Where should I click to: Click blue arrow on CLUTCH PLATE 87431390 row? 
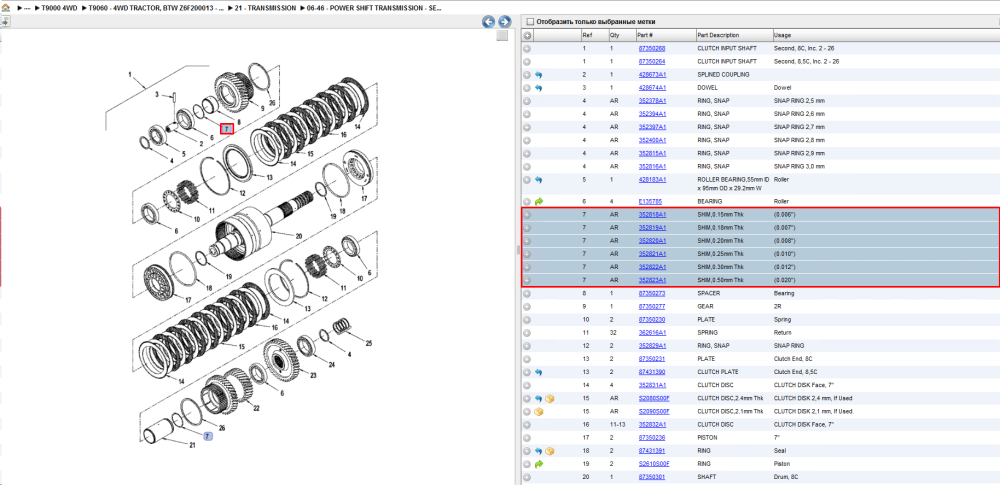click(539, 372)
